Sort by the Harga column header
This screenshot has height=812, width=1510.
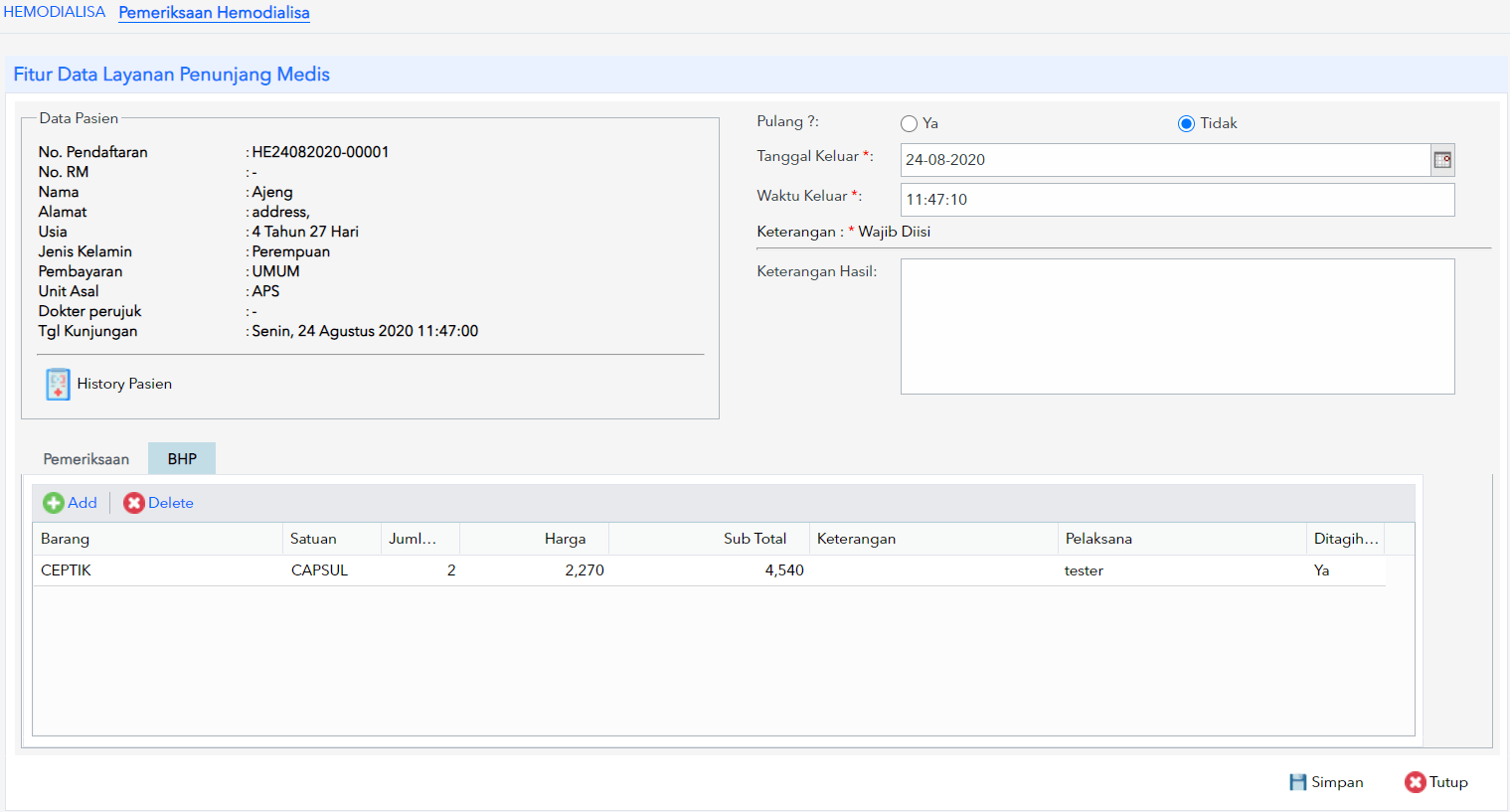pyautogui.click(x=535, y=539)
